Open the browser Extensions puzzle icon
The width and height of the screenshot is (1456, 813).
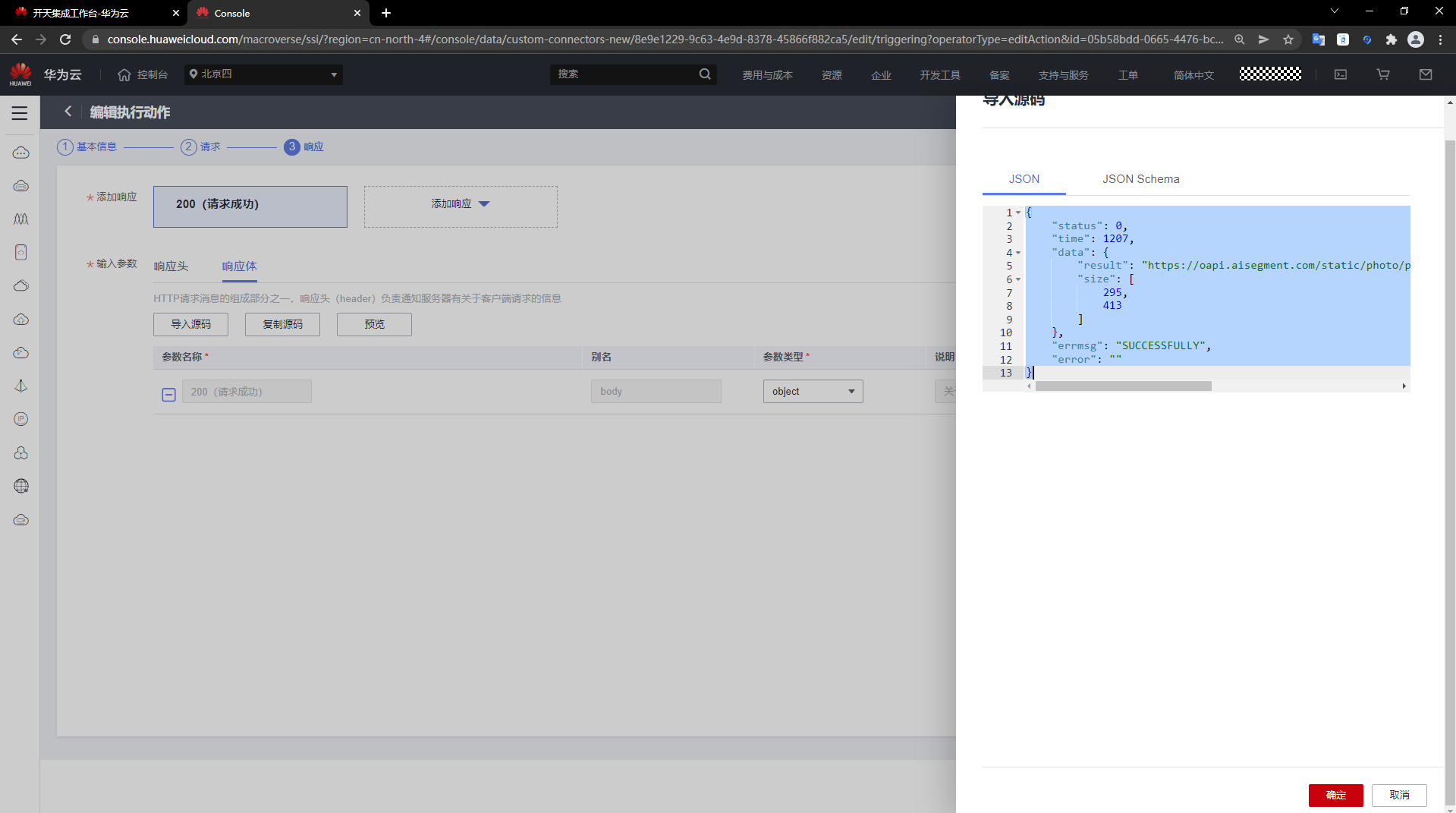tap(1392, 39)
